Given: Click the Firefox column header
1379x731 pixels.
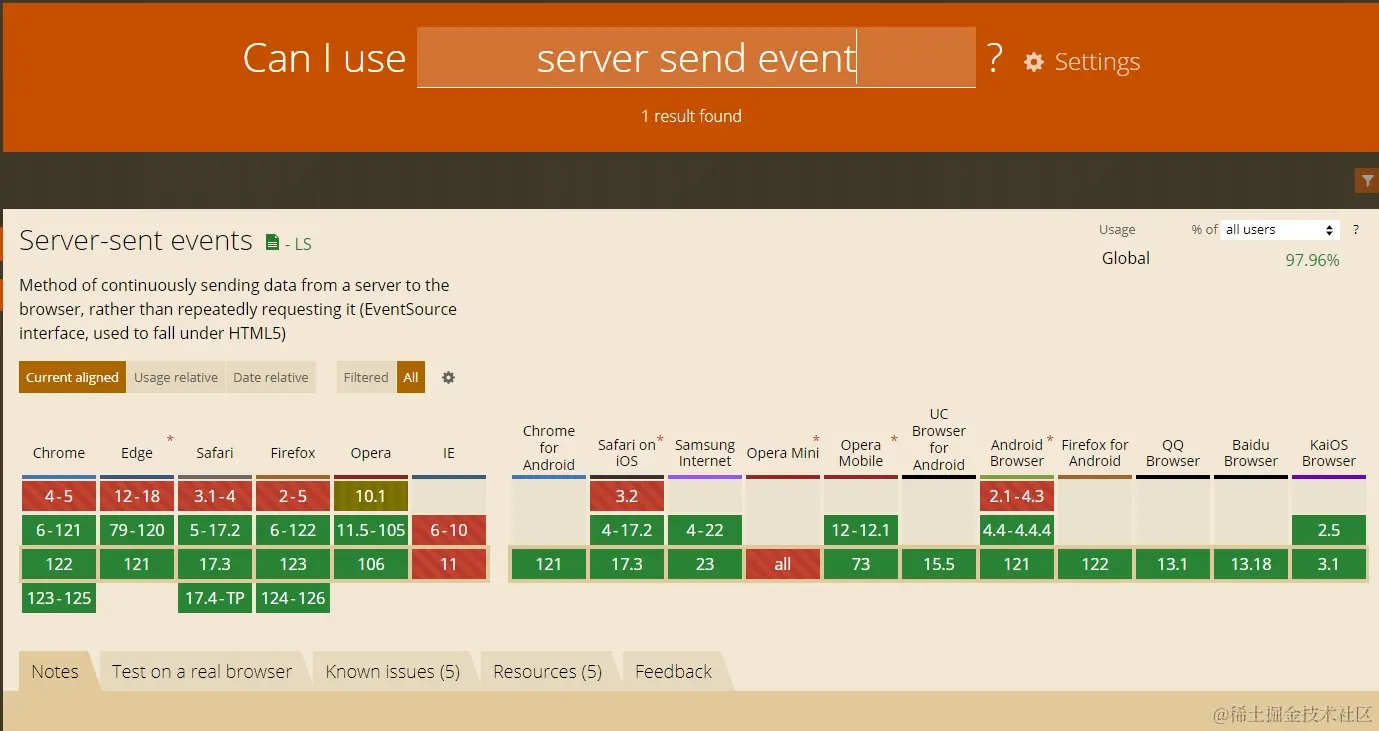Looking at the screenshot, I should 293,453.
